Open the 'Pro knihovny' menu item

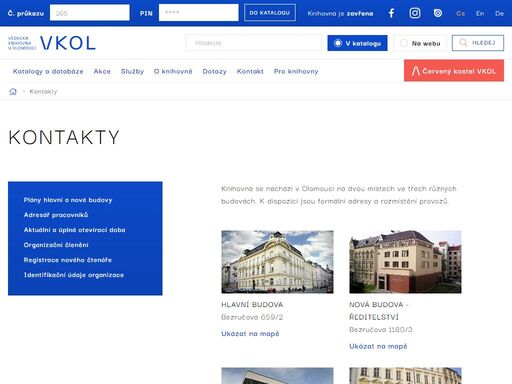(x=296, y=71)
